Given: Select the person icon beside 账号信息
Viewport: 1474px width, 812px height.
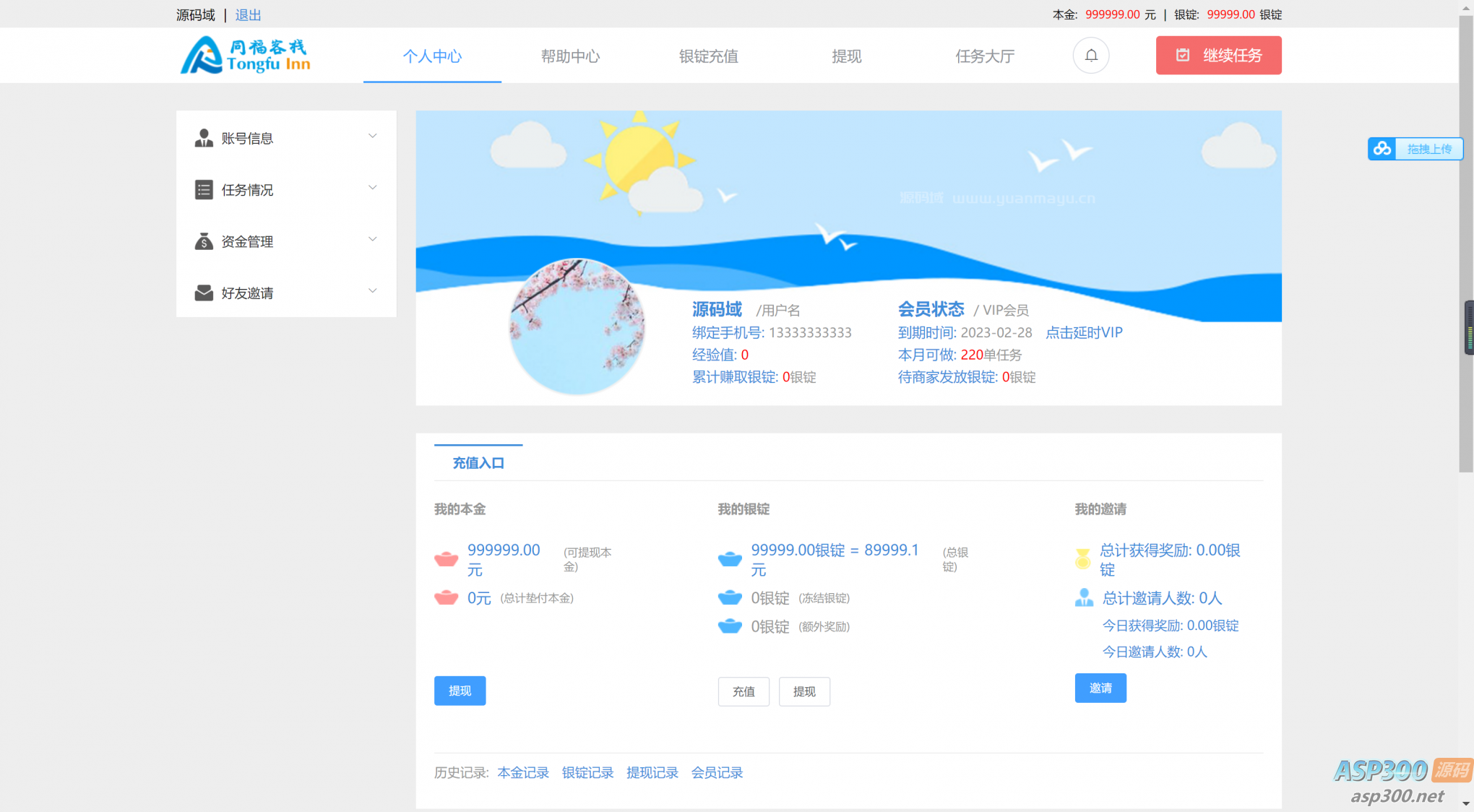Looking at the screenshot, I should pyautogui.click(x=203, y=138).
